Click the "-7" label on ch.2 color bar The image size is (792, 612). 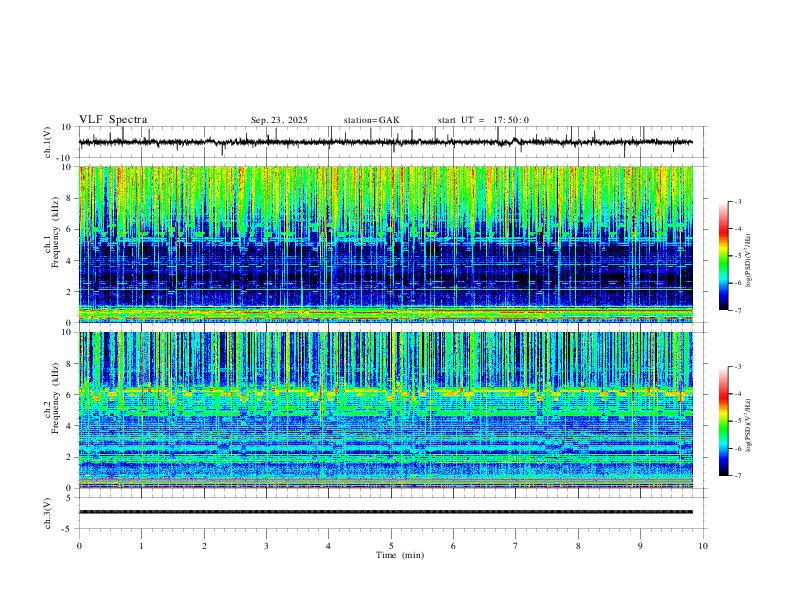coord(738,476)
